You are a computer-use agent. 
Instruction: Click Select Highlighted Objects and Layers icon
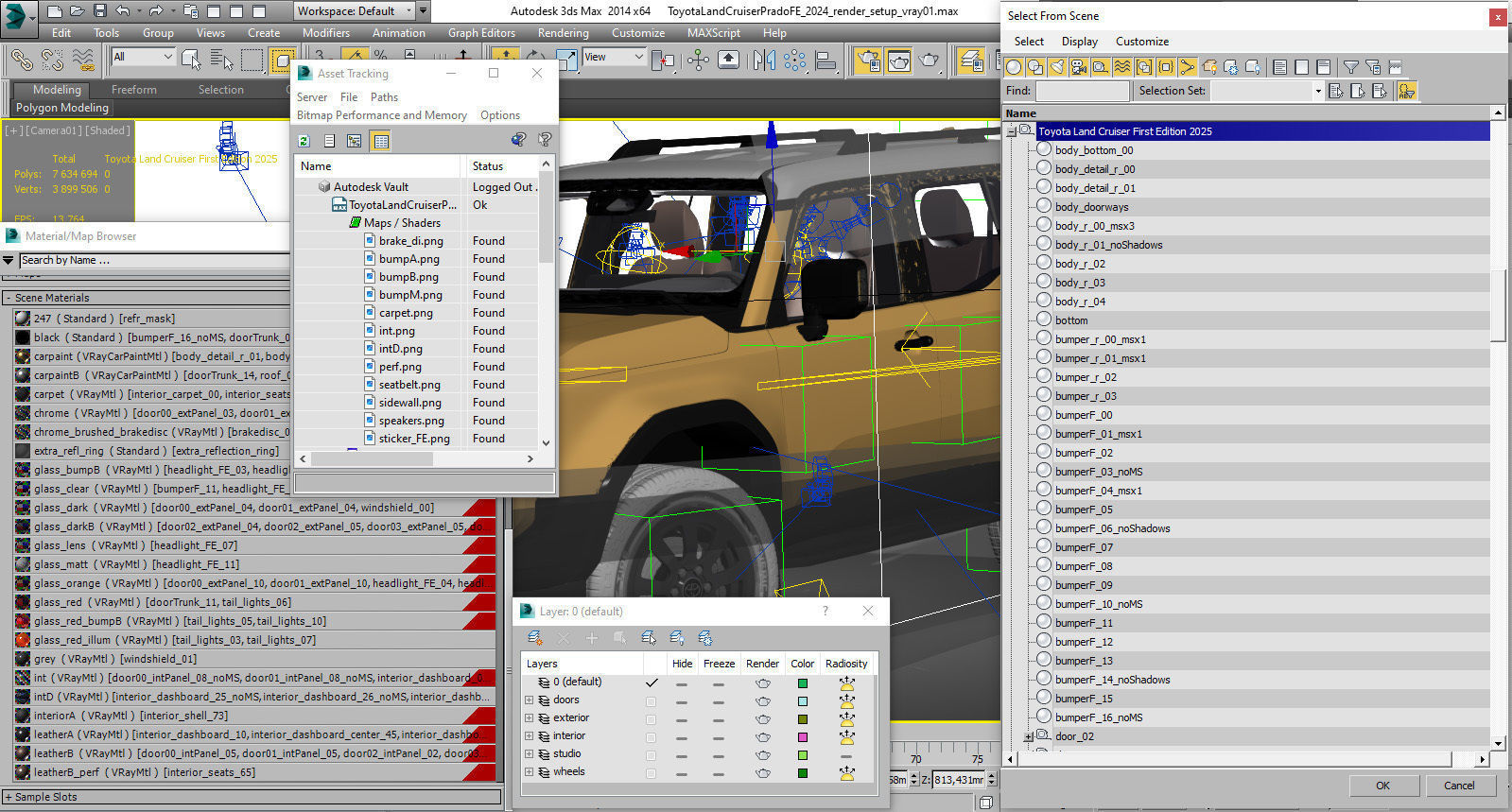[x=649, y=638]
